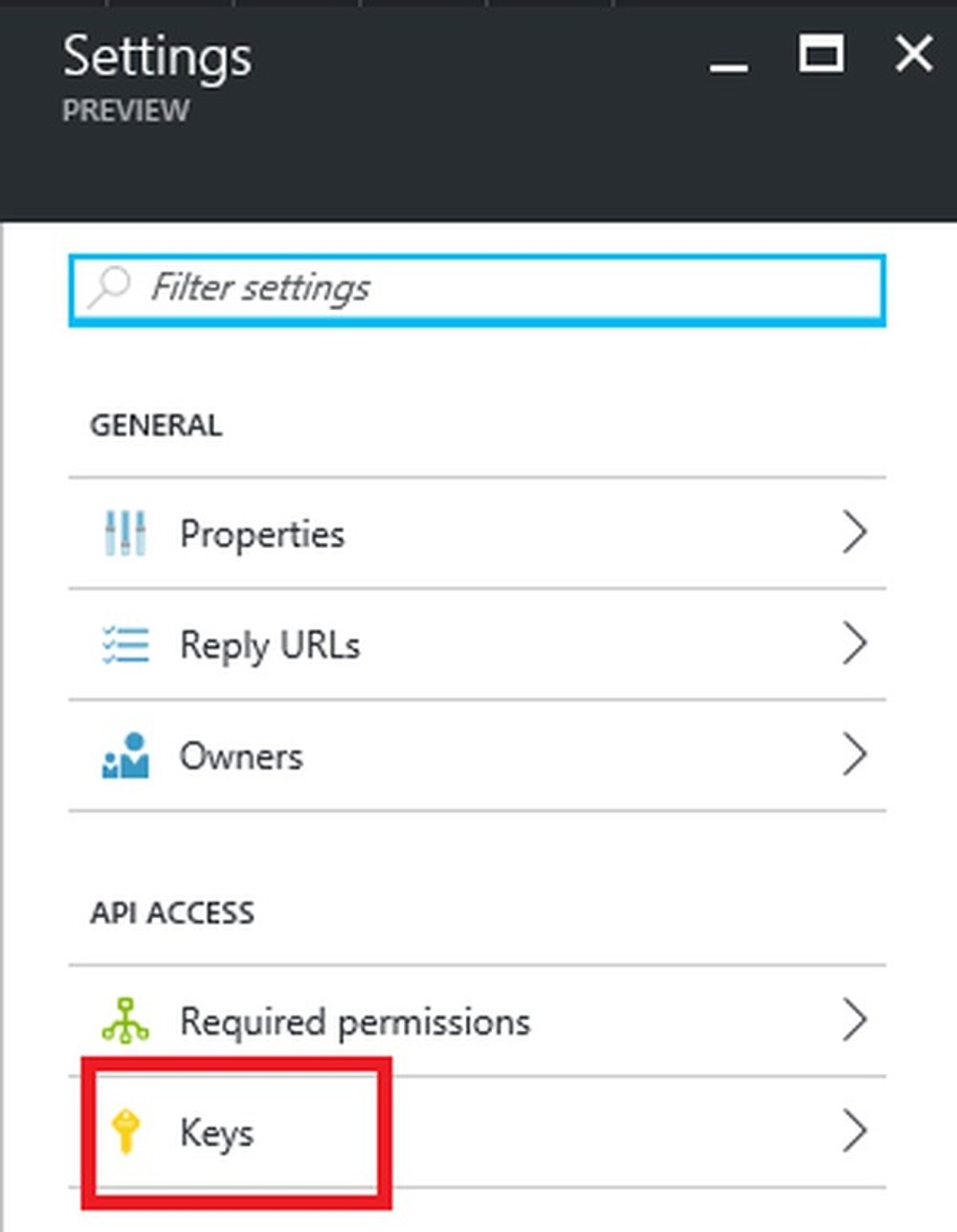
Task: Click the Reply URLs list icon
Action: (125, 644)
